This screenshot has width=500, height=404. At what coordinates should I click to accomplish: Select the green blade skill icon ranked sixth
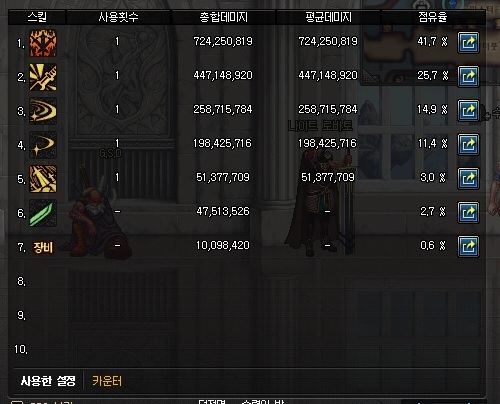[43, 213]
